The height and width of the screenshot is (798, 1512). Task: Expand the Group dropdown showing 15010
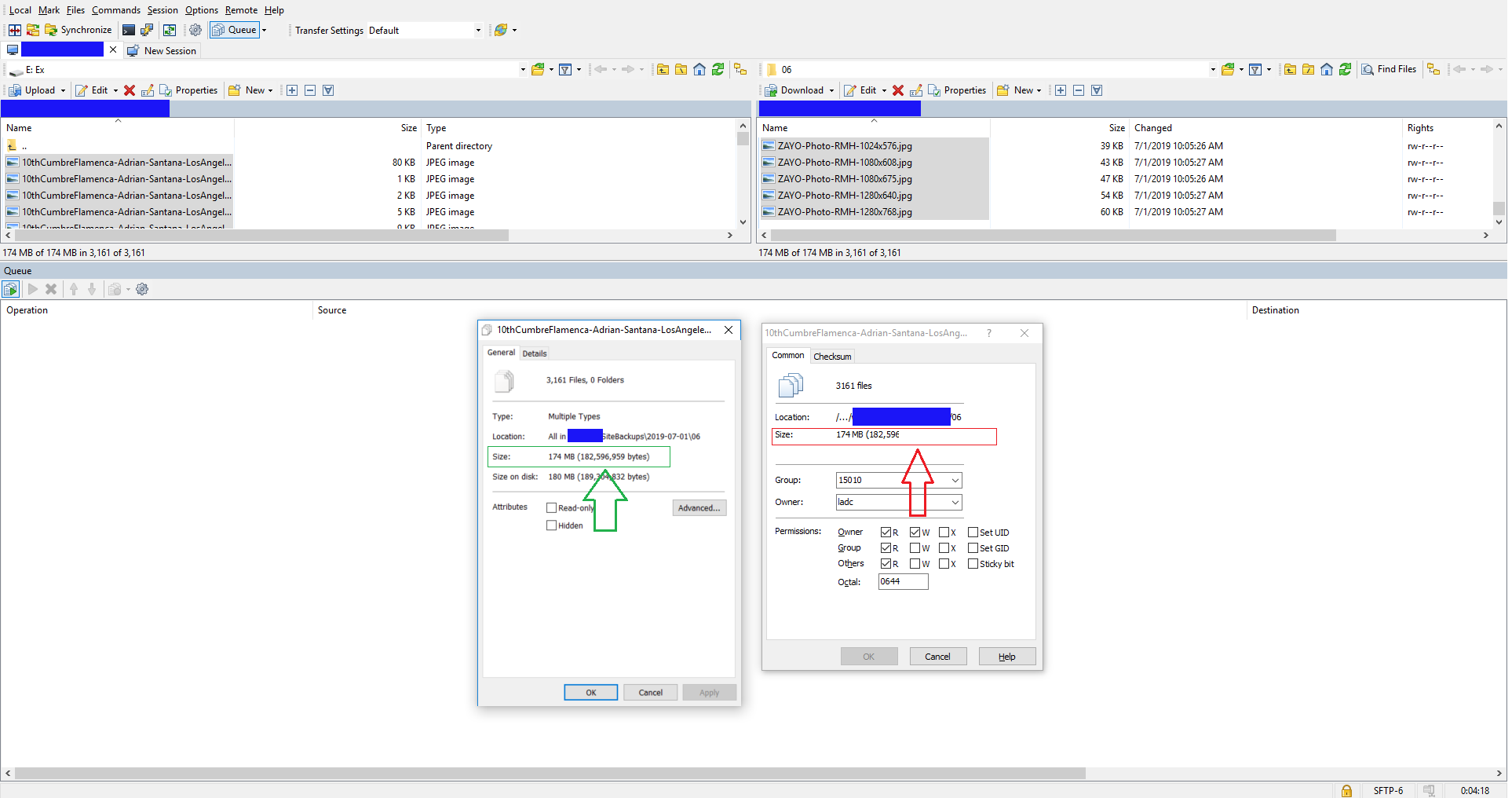955,481
